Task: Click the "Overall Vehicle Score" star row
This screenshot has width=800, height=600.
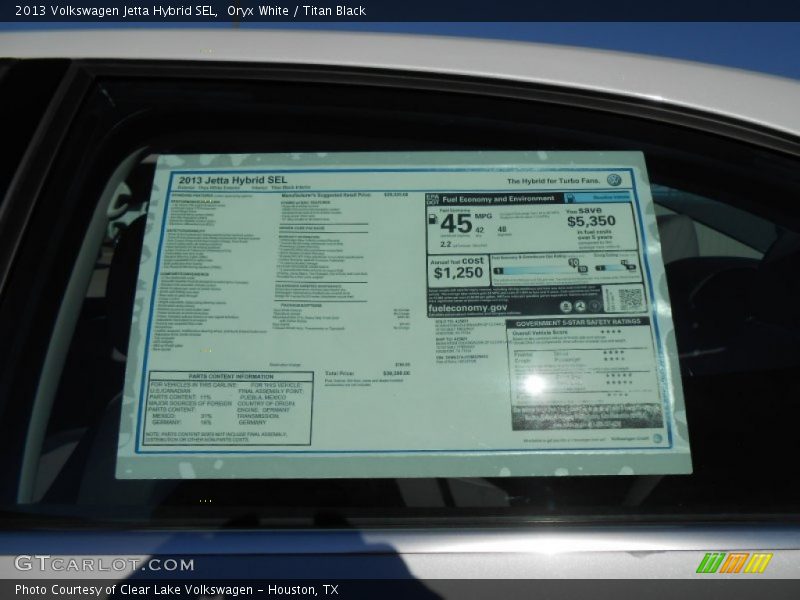Action: click(x=567, y=332)
